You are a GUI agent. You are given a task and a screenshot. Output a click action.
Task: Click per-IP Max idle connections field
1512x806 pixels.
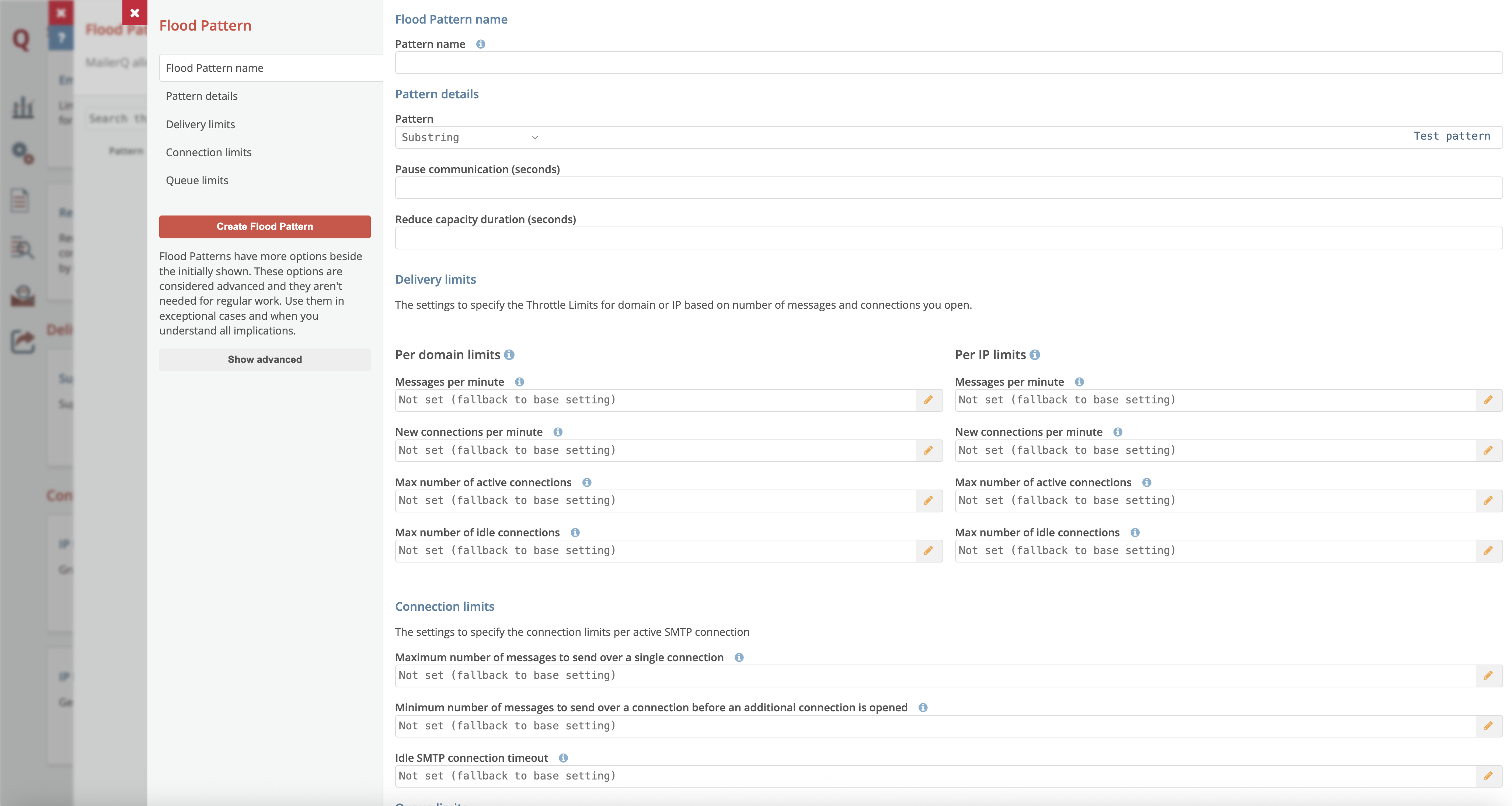tap(1216, 551)
